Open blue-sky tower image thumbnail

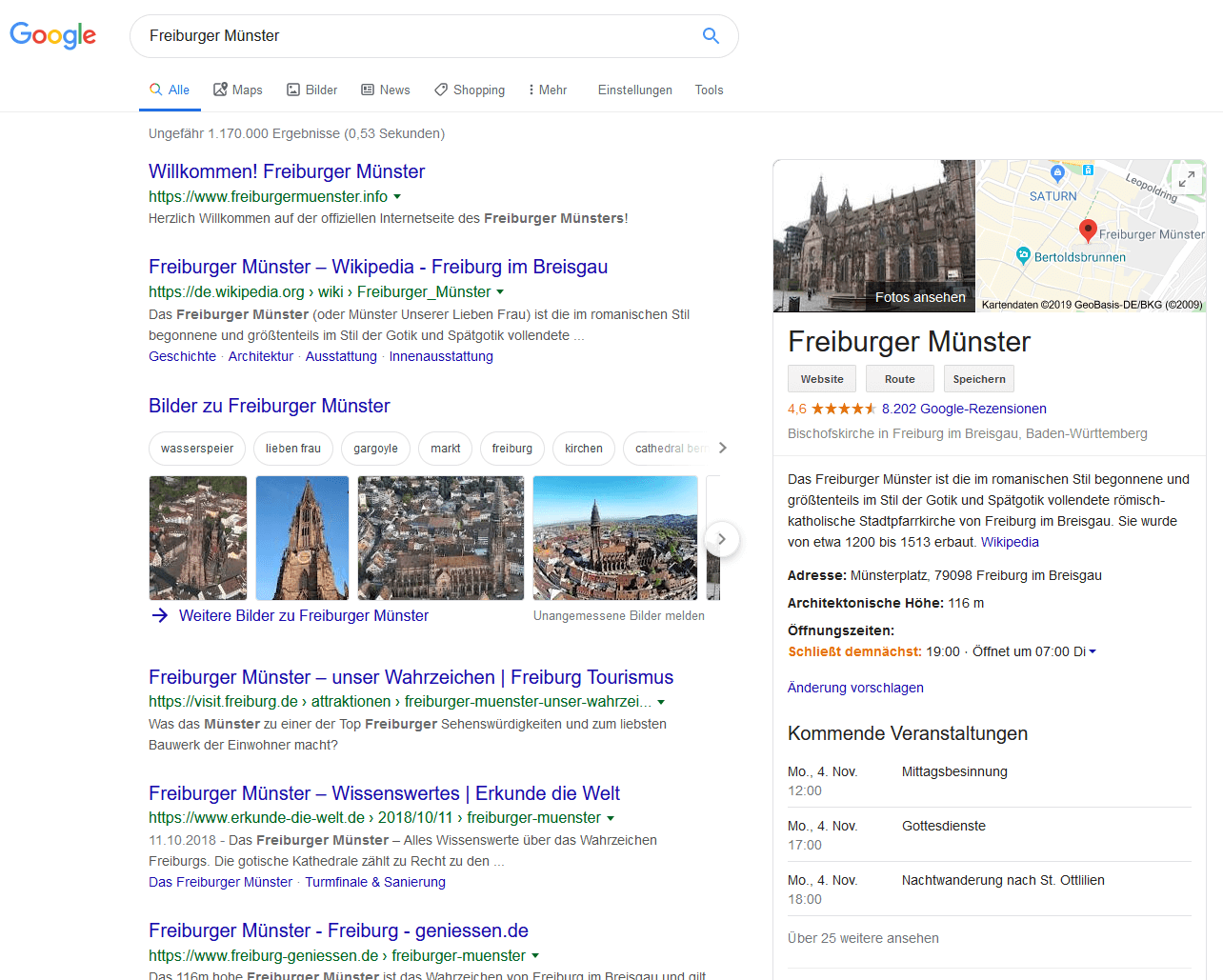302,538
